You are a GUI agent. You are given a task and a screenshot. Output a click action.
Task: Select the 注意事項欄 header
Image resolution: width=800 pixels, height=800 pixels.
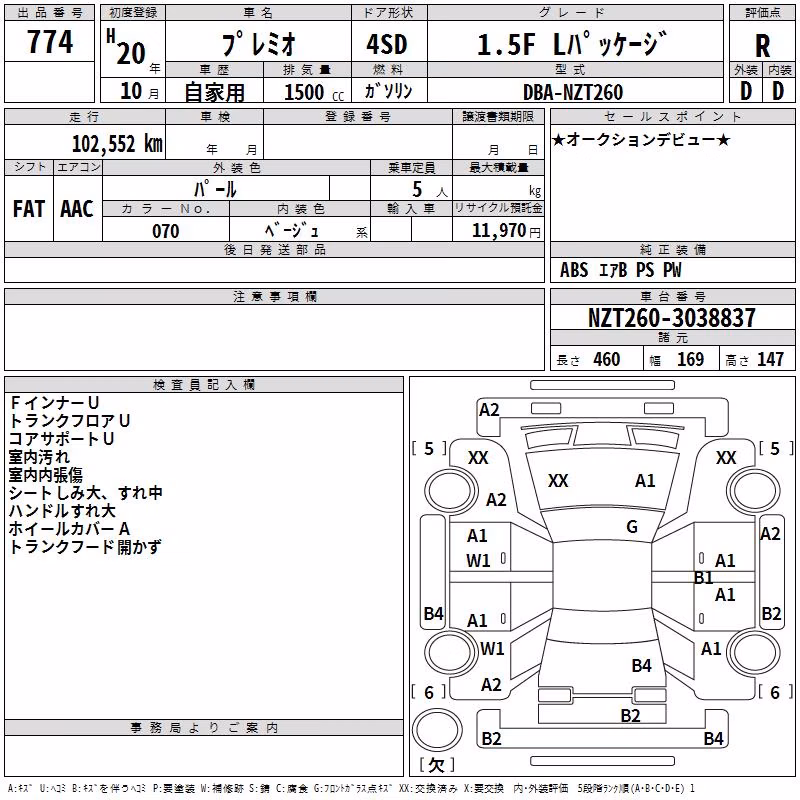[x=274, y=296]
